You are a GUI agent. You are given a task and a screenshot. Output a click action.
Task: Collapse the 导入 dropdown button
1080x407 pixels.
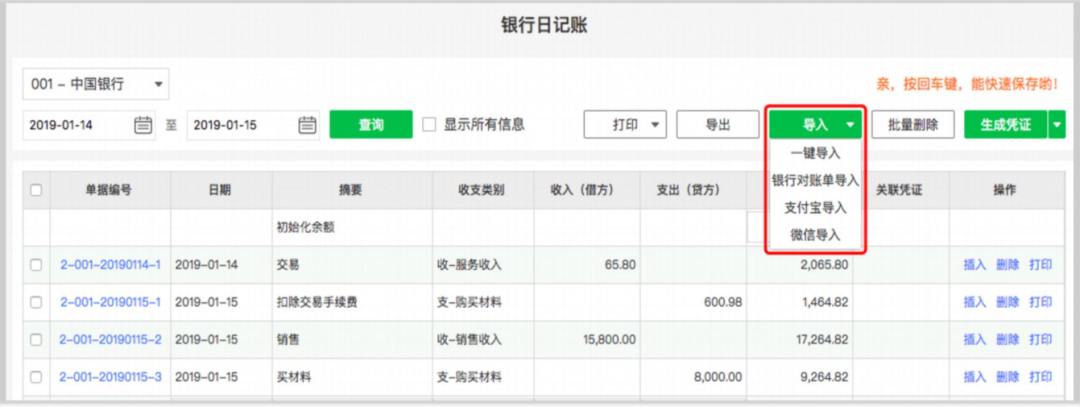click(x=816, y=125)
